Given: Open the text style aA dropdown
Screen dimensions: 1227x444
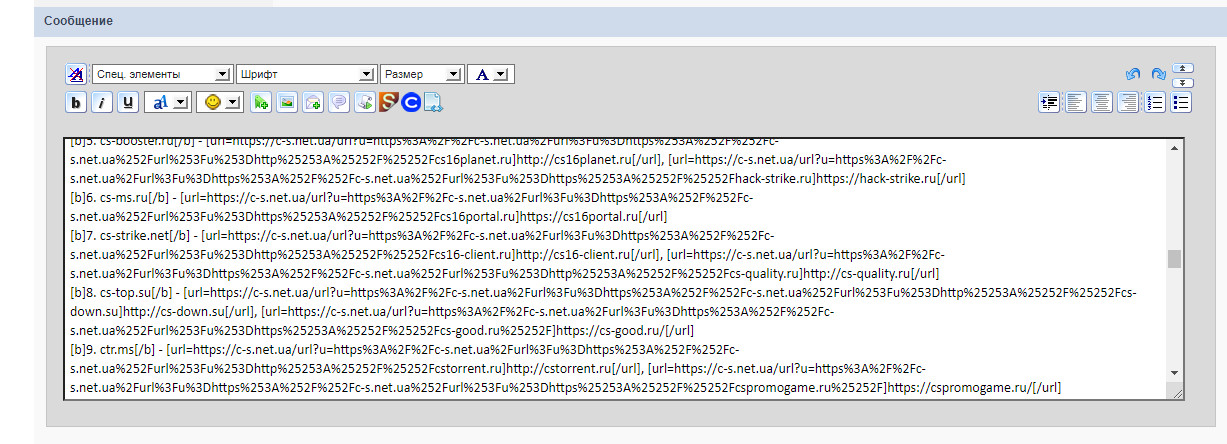Looking at the screenshot, I should pos(167,102).
